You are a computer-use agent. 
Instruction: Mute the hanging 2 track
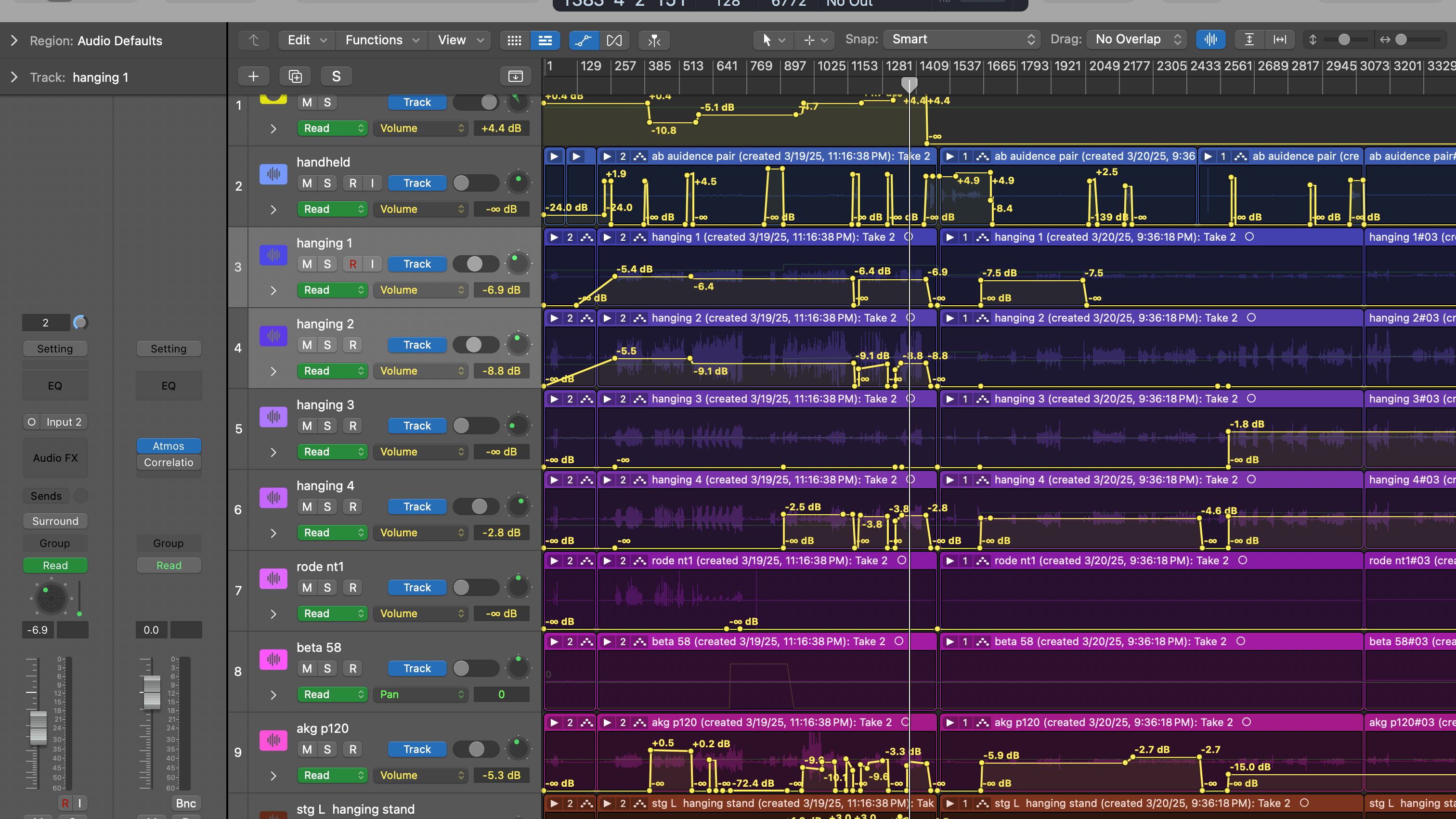pyautogui.click(x=307, y=345)
